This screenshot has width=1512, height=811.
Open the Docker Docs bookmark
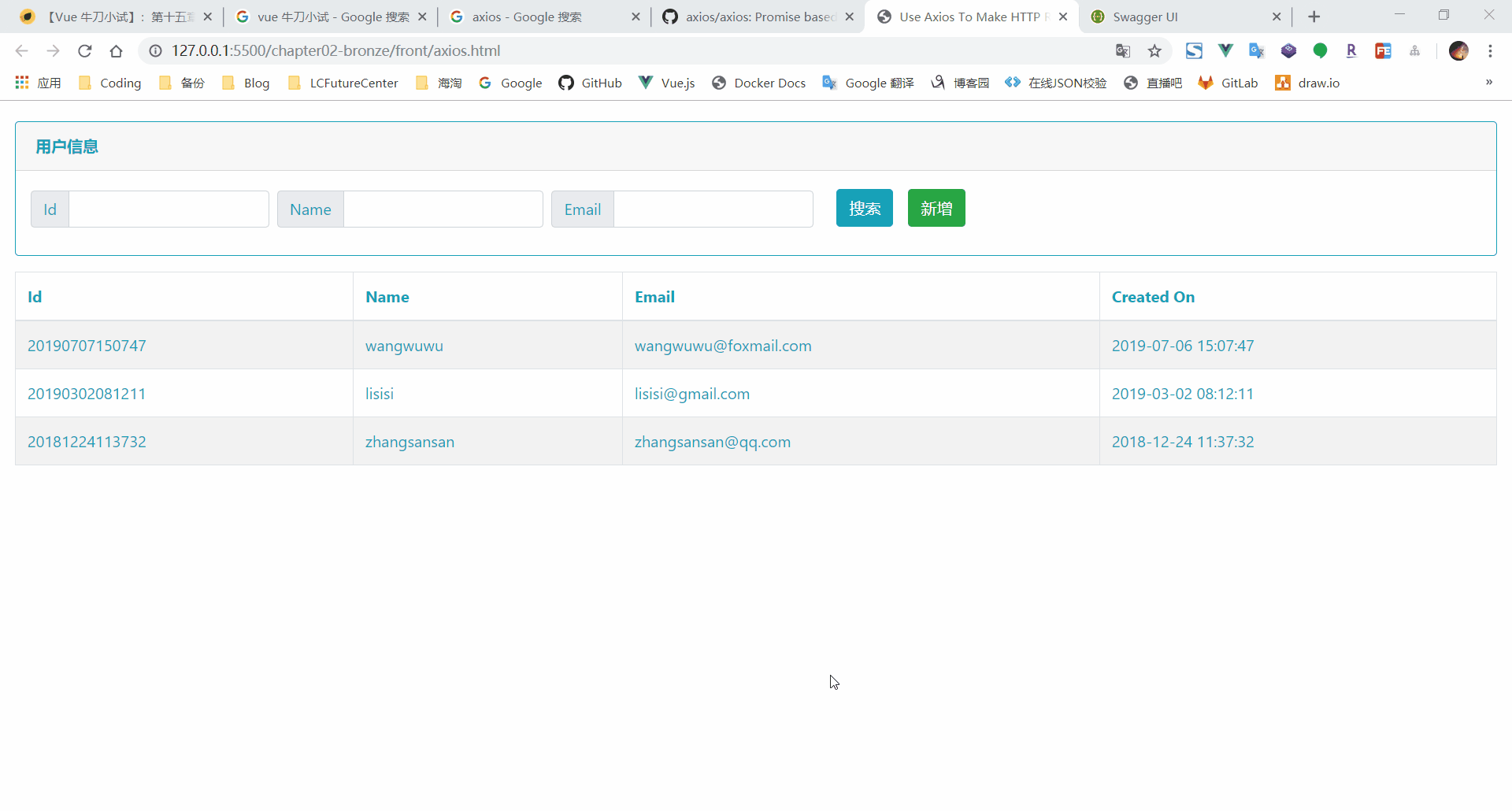758,83
